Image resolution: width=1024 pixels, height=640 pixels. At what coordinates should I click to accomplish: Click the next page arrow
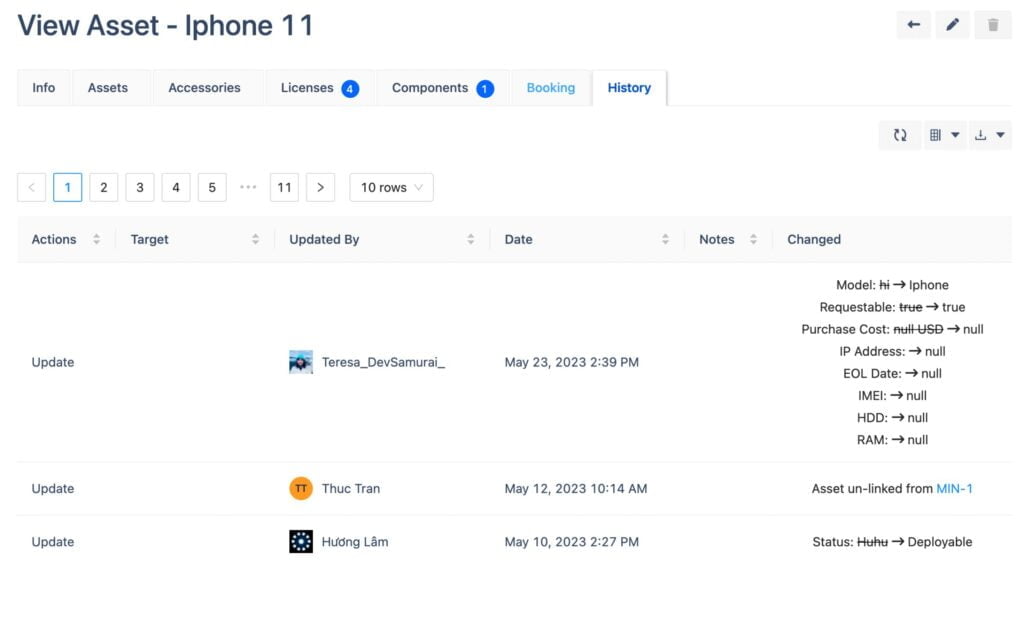pyautogui.click(x=320, y=187)
